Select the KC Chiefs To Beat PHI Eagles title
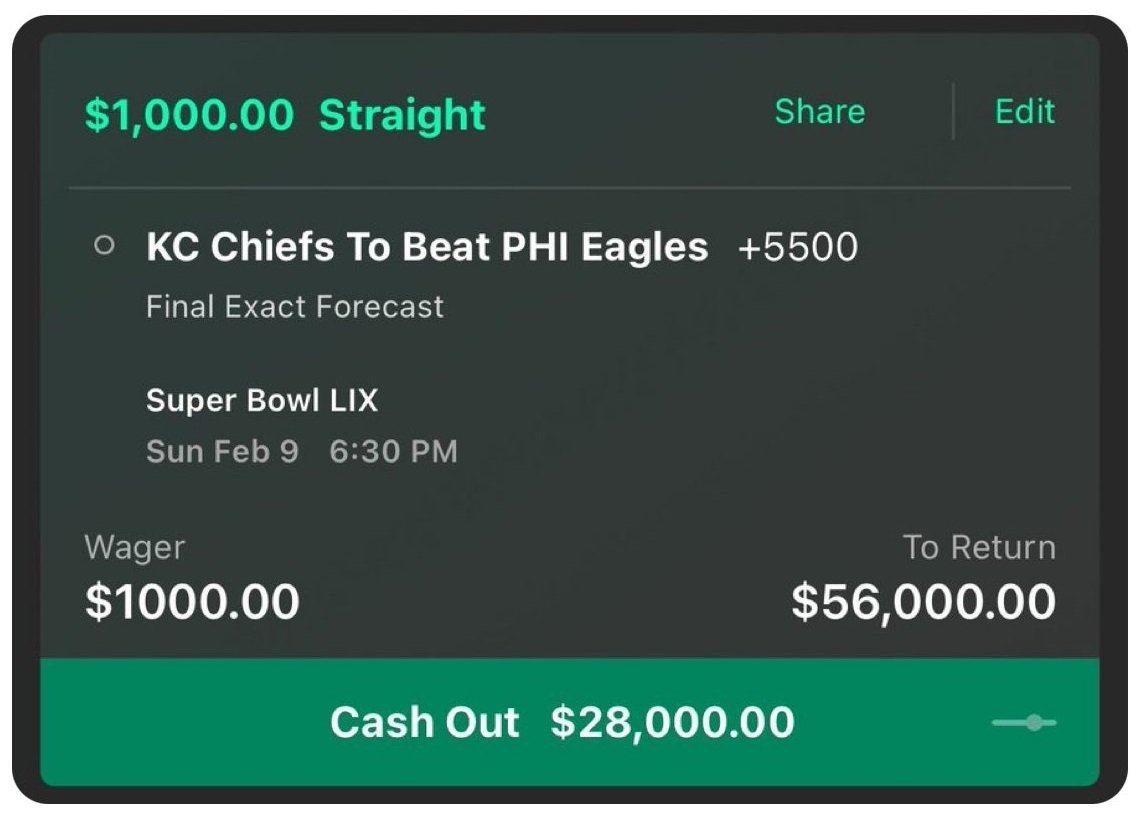Screen dimensions: 1146x826 pos(427,247)
